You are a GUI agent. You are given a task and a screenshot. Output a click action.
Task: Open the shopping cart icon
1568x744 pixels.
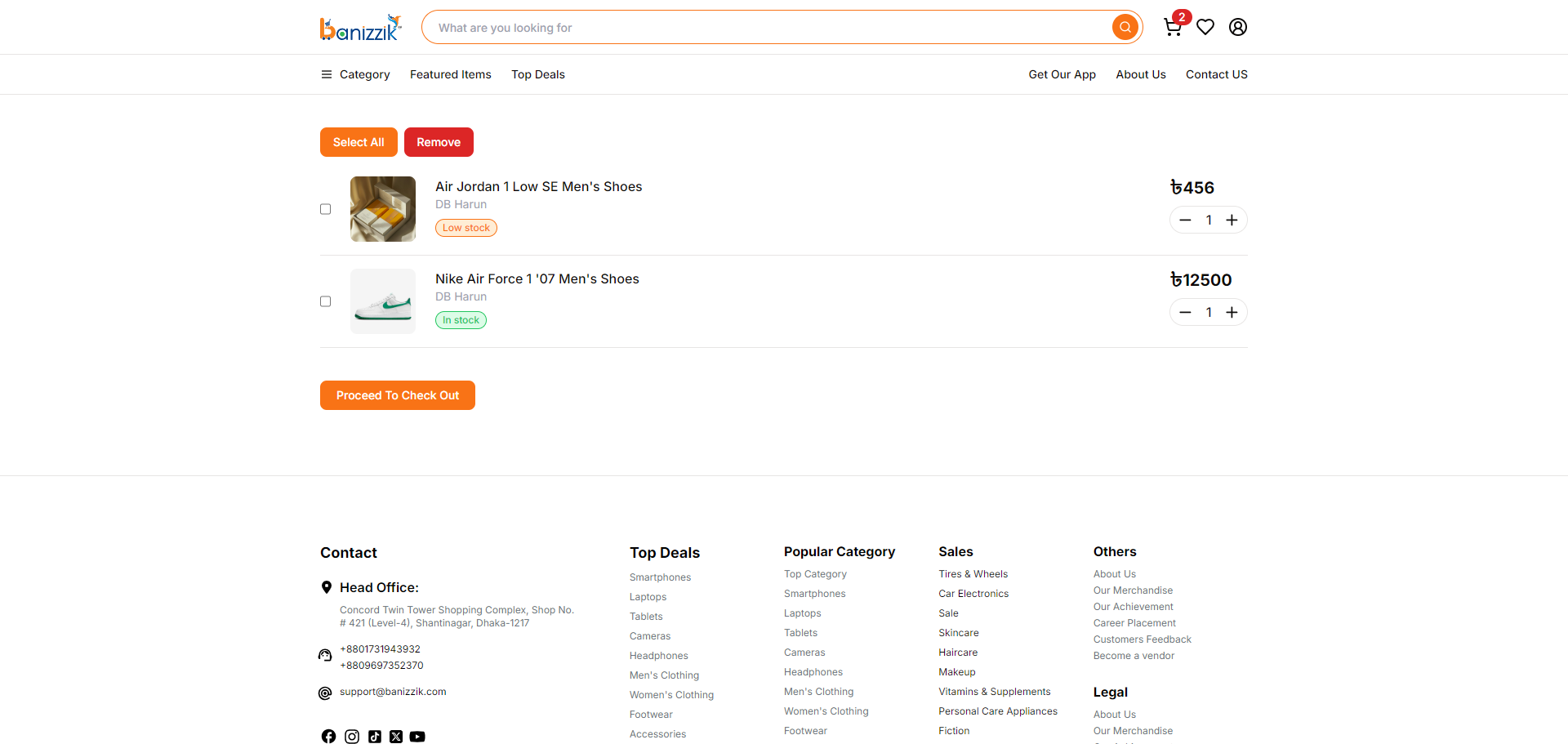[1173, 27]
